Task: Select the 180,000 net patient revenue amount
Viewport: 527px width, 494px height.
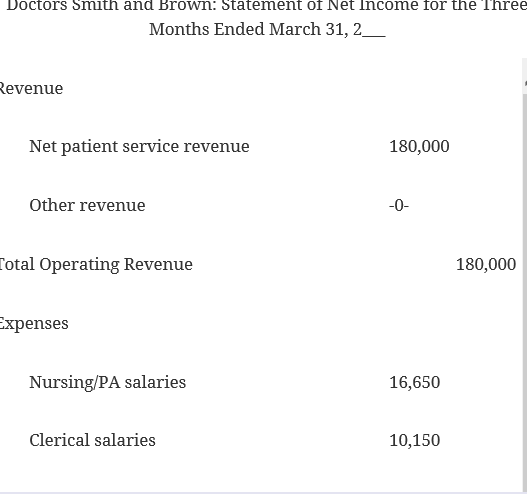Action: (419, 147)
